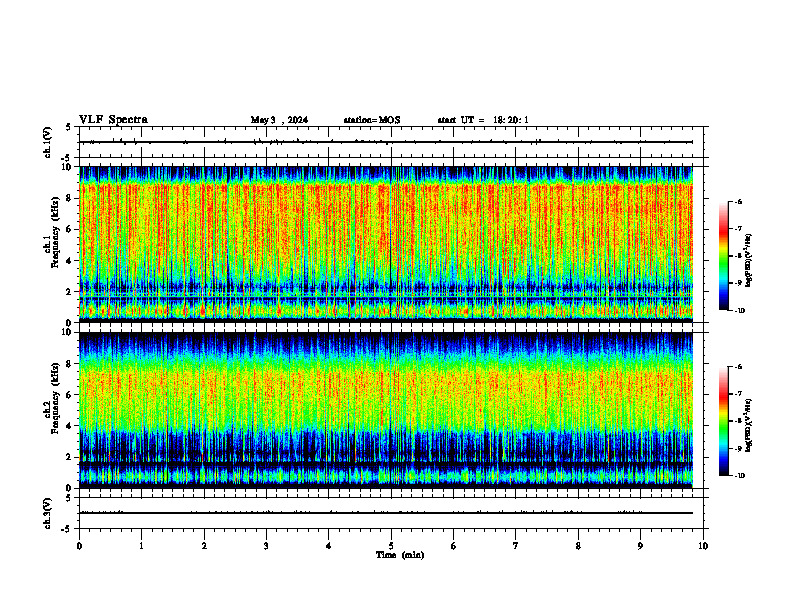Click inside the ch.1 spectrogram panel

[386, 244]
